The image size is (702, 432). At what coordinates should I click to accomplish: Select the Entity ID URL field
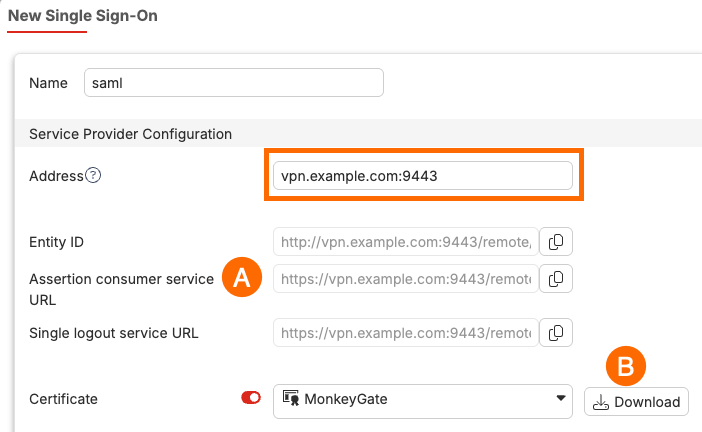coord(406,242)
